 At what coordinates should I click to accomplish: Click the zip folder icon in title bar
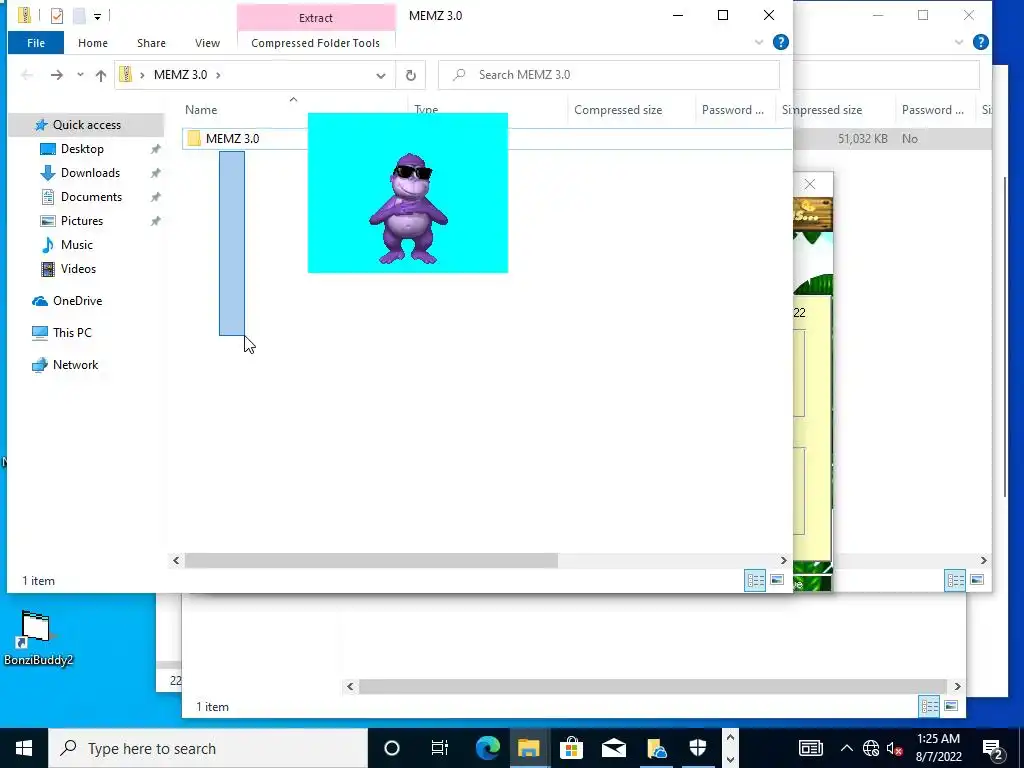coord(24,15)
